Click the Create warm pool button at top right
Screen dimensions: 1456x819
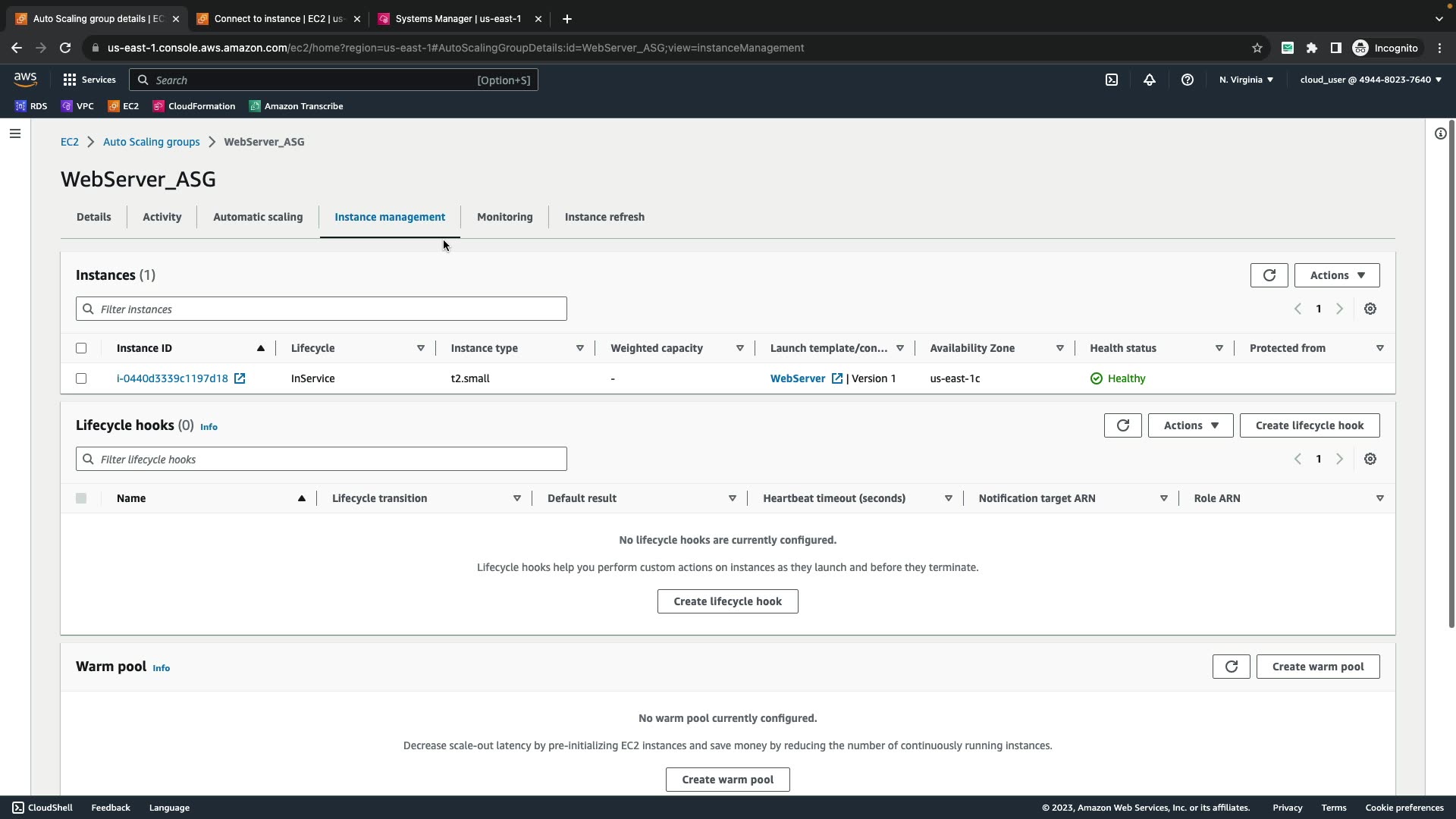1317,667
